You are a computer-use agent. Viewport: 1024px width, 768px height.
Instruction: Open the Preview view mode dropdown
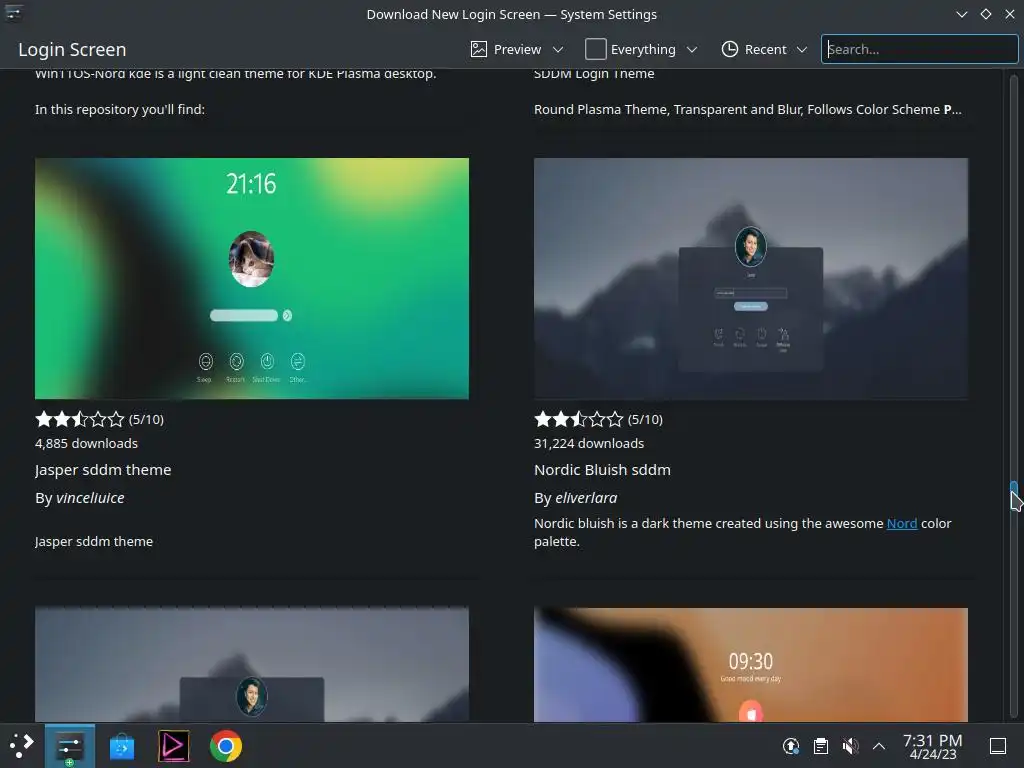[517, 49]
